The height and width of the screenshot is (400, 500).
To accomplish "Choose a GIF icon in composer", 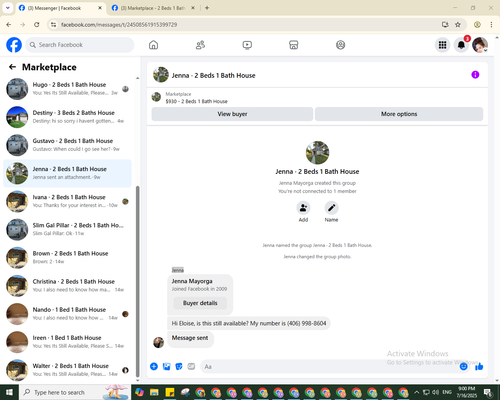I will pos(191,366).
